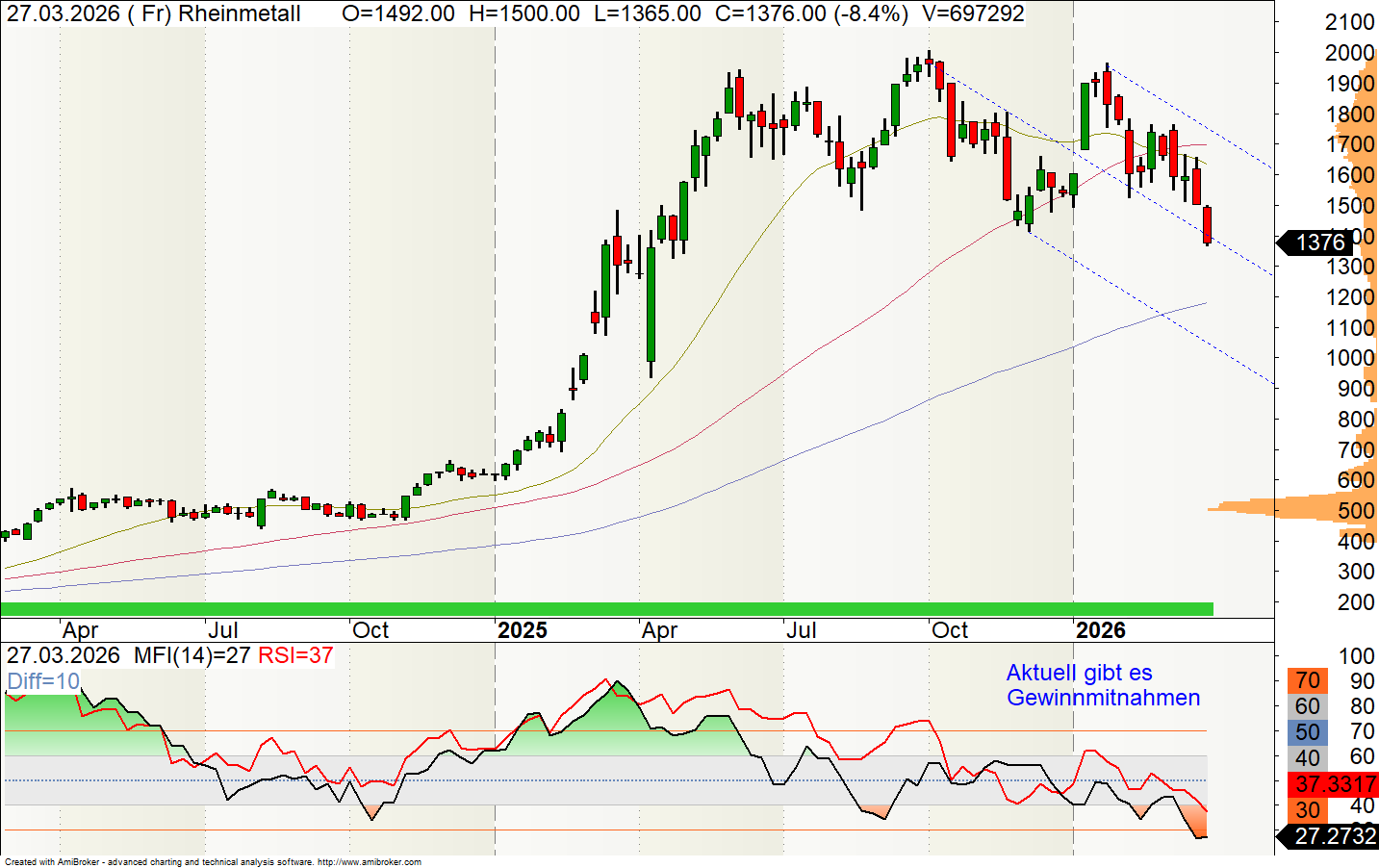Click the Diff=10 indicator label
1379x868 pixels.
[x=43, y=681]
